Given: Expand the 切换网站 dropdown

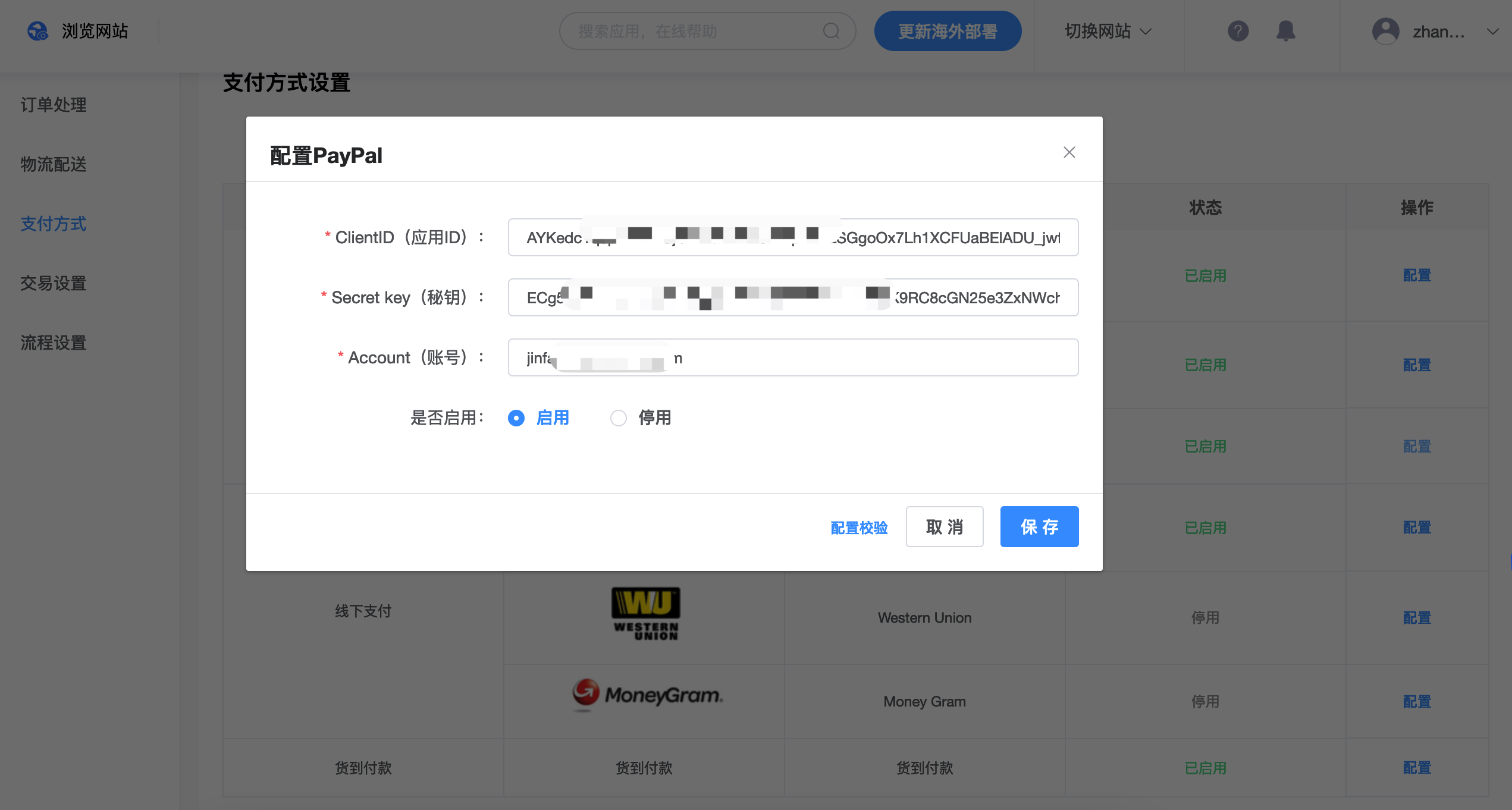Looking at the screenshot, I should click(x=1108, y=31).
